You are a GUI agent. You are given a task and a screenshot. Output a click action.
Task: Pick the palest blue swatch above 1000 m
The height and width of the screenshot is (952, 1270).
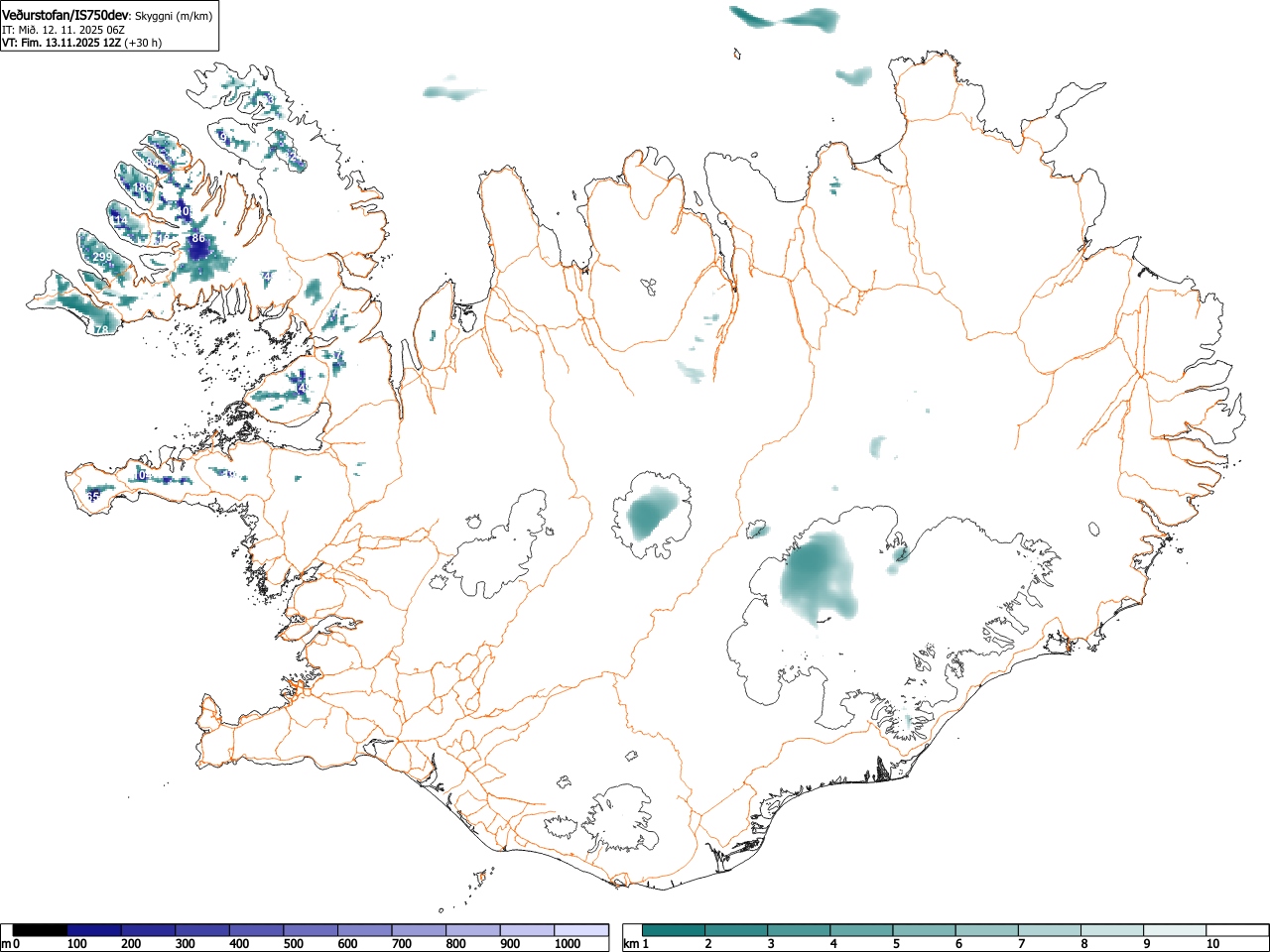click(x=581, y=931)
